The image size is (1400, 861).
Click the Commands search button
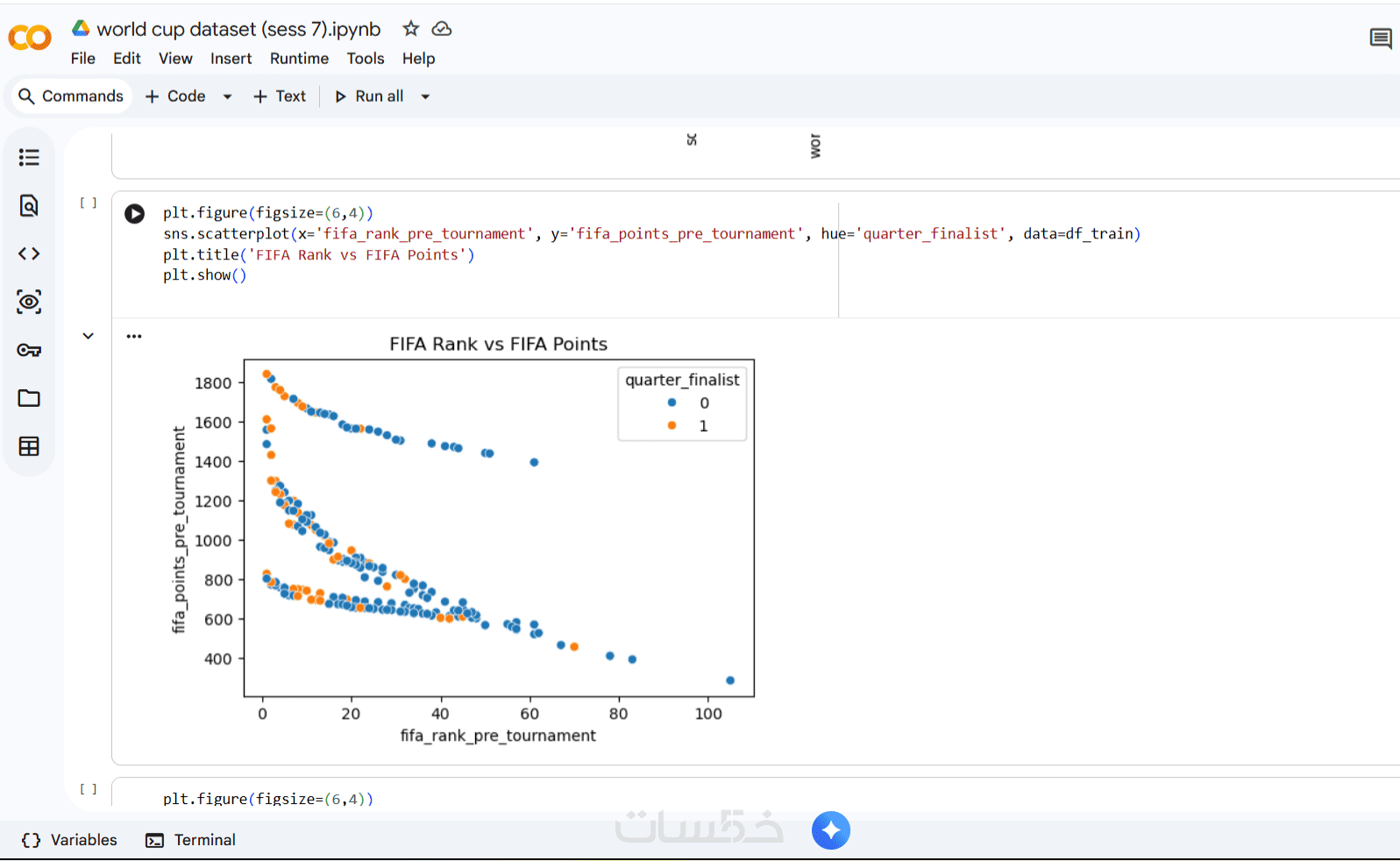71,96
